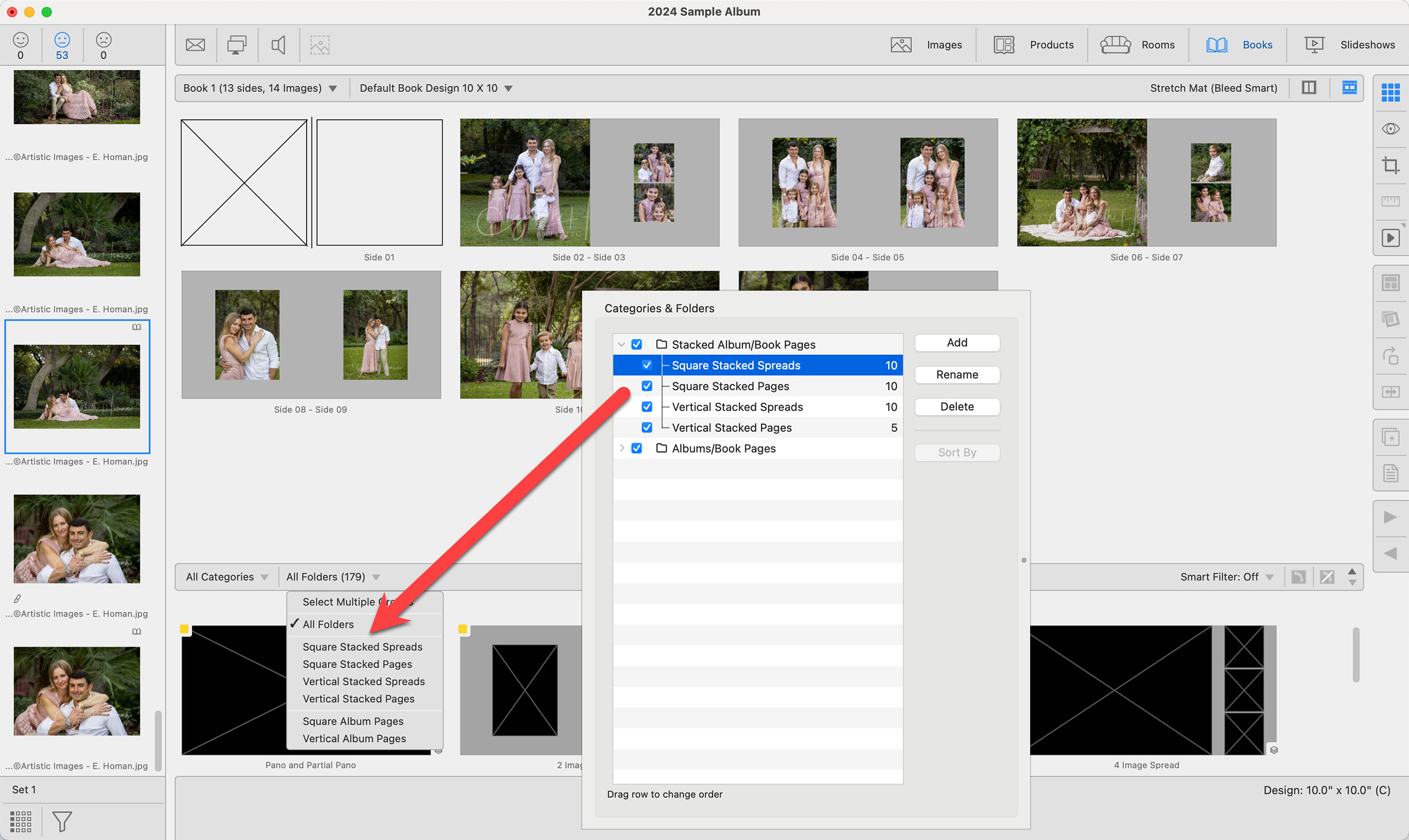Screen dimensions: 1409x840
Task: Open the All Categories dropdown
Action: click(x=227, y=577)
